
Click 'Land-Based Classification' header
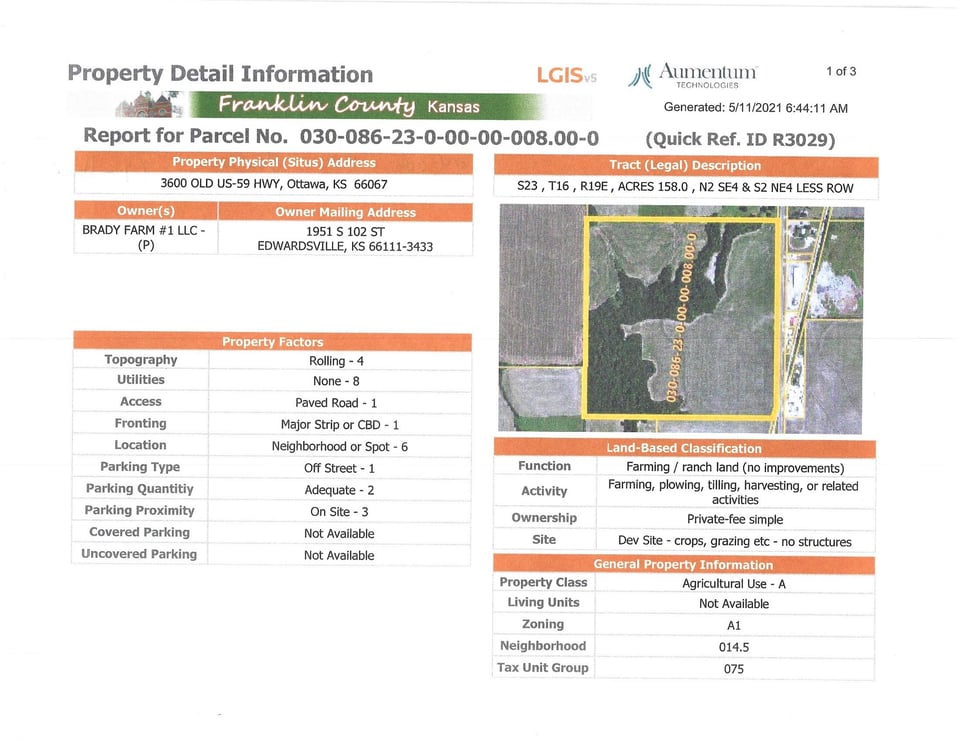(684, 448)
